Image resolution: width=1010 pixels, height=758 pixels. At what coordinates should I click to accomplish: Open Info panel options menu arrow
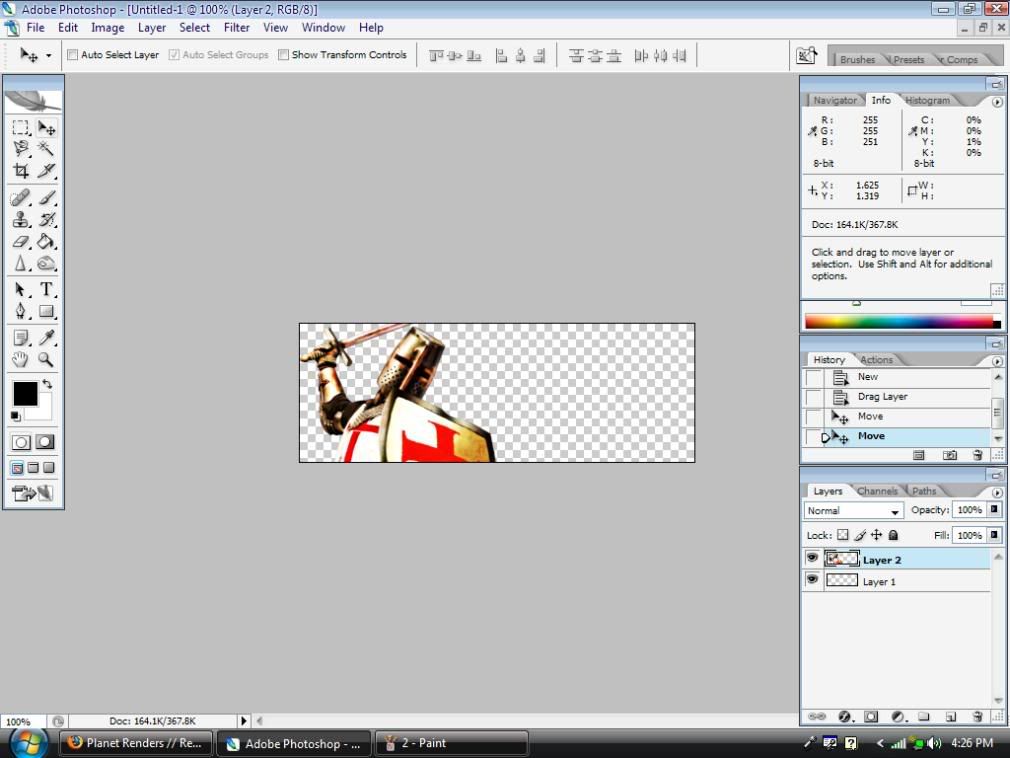[997, 102]
